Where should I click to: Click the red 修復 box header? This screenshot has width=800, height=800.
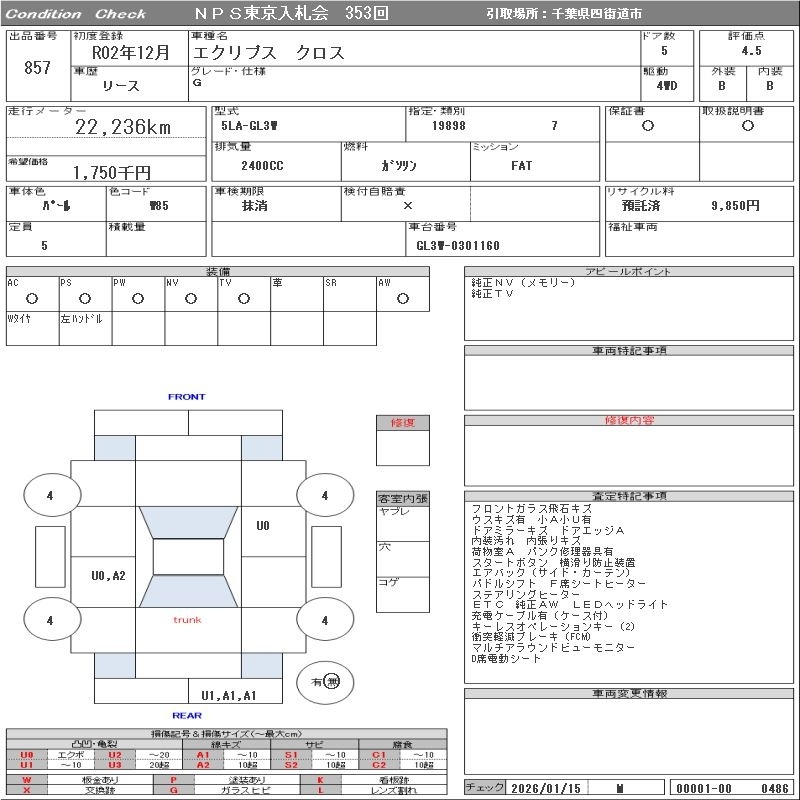[x=402, y=423]
